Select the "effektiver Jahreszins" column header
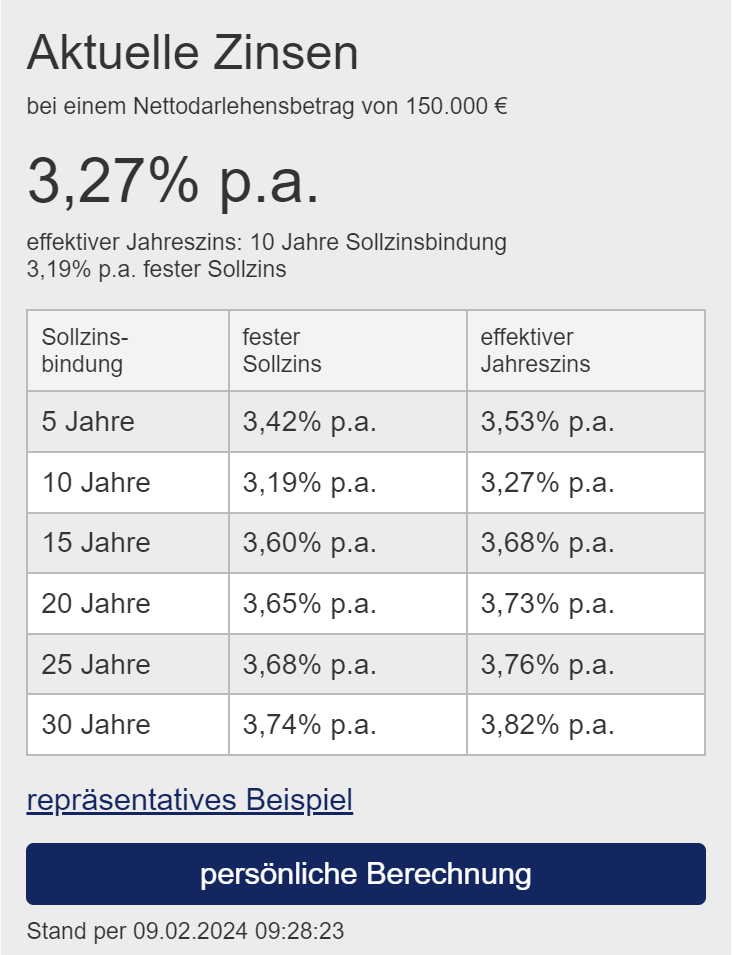Image resolution: width=732 pixels, height=955 pixels. [x=535, y=351]
